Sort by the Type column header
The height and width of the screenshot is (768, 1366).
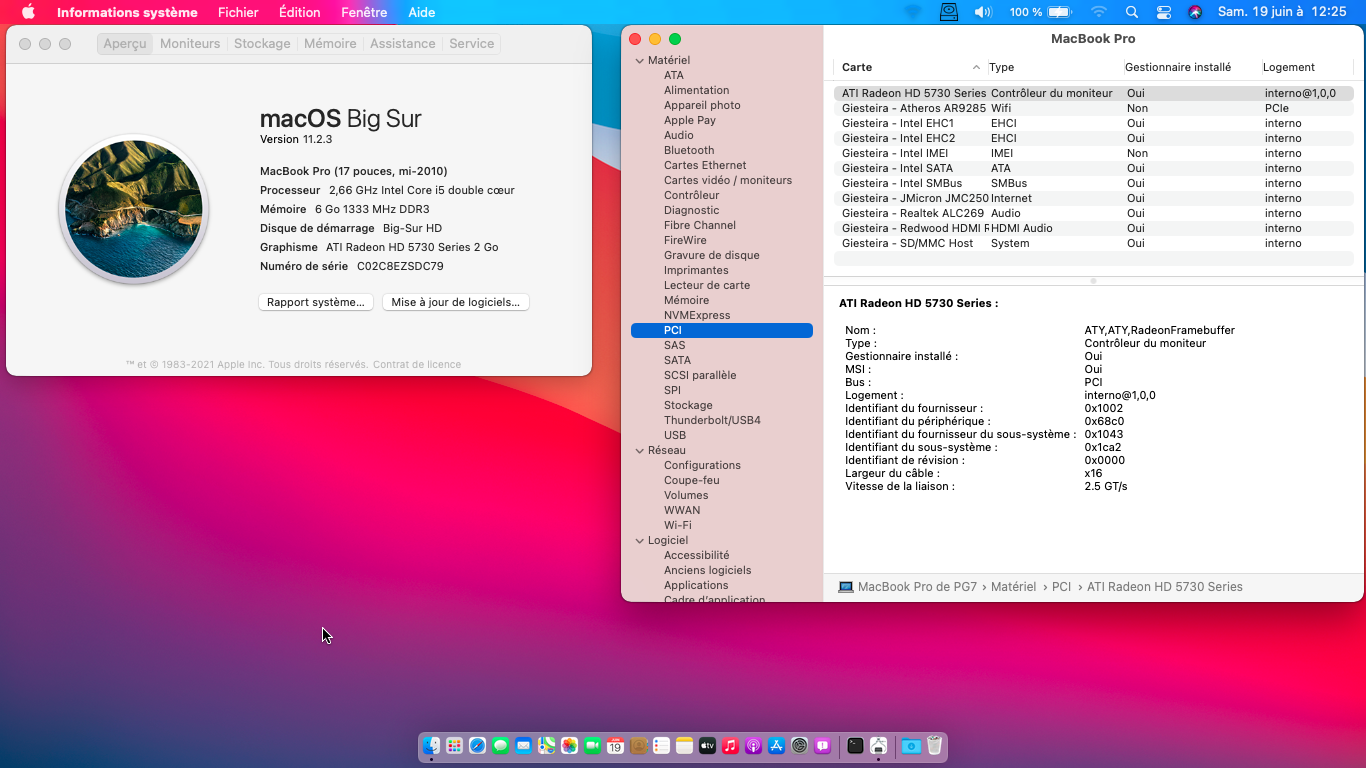tap(1055, 67)
